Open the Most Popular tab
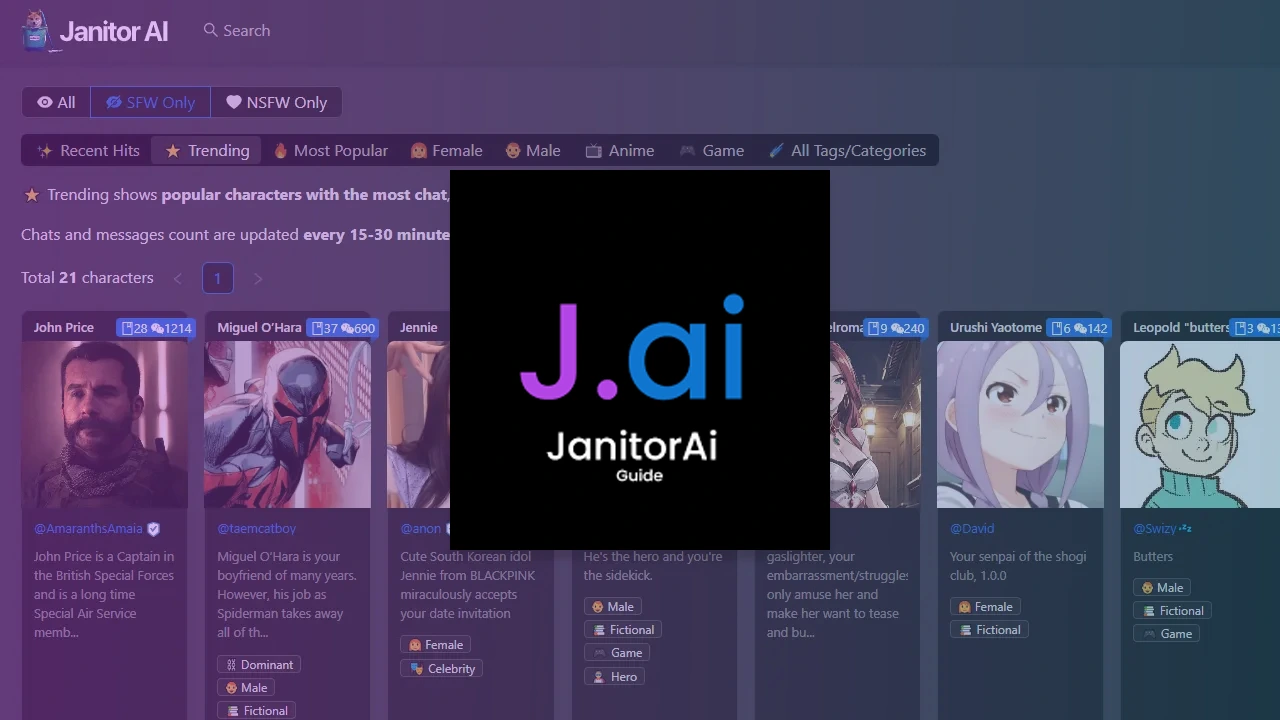 pos(330,151)
